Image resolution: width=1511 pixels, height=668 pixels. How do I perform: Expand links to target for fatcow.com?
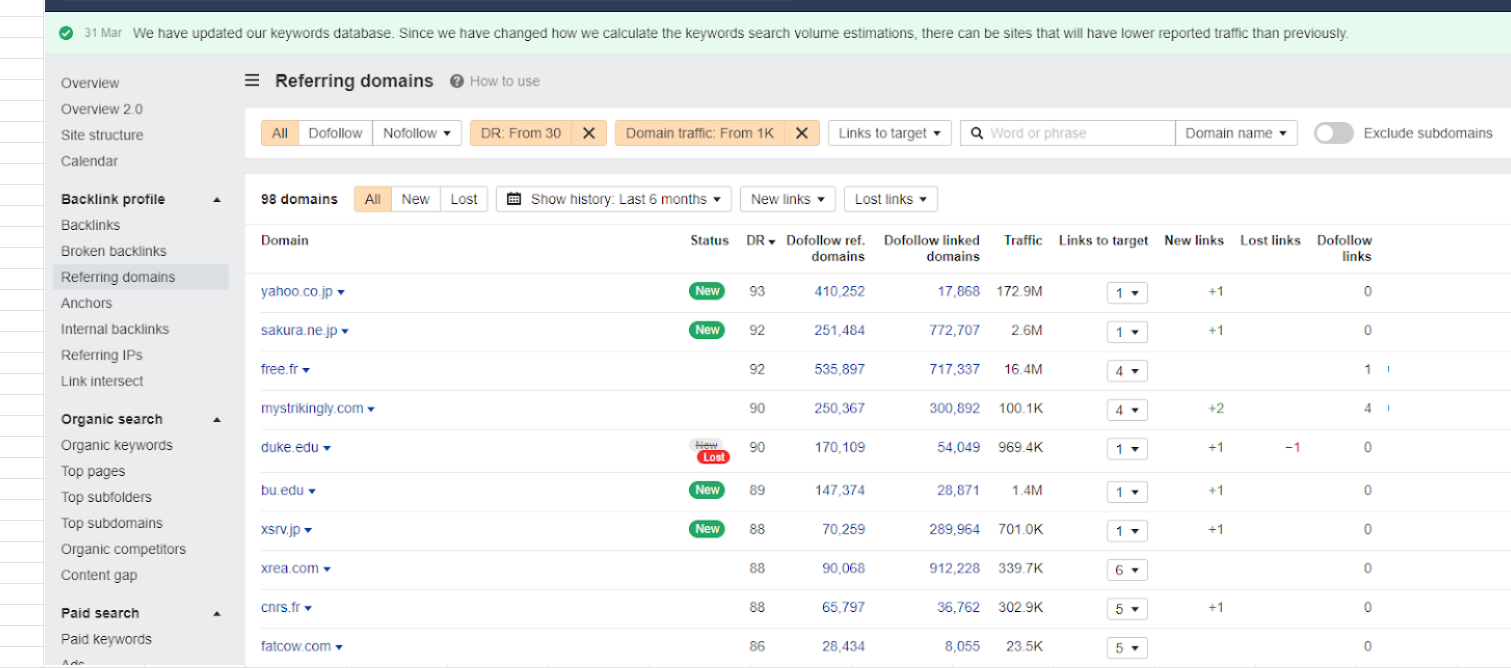[x=1127, y=648]
